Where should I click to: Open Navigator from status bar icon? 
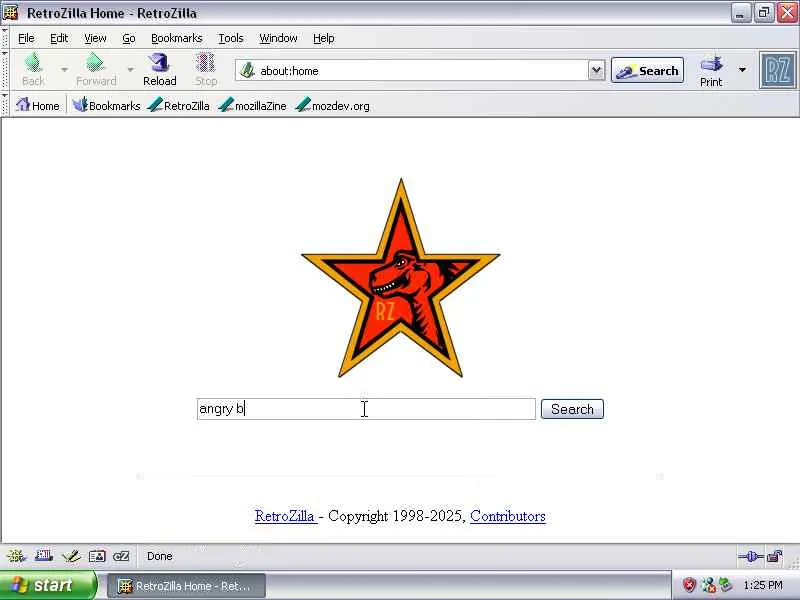click(16, 556)
